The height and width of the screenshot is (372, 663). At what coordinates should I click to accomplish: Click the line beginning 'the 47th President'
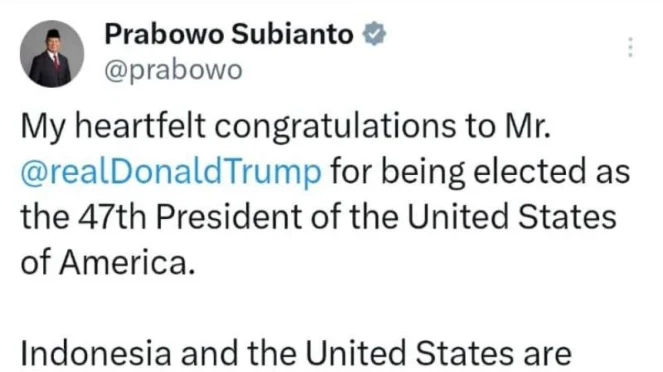click(318, 216)
